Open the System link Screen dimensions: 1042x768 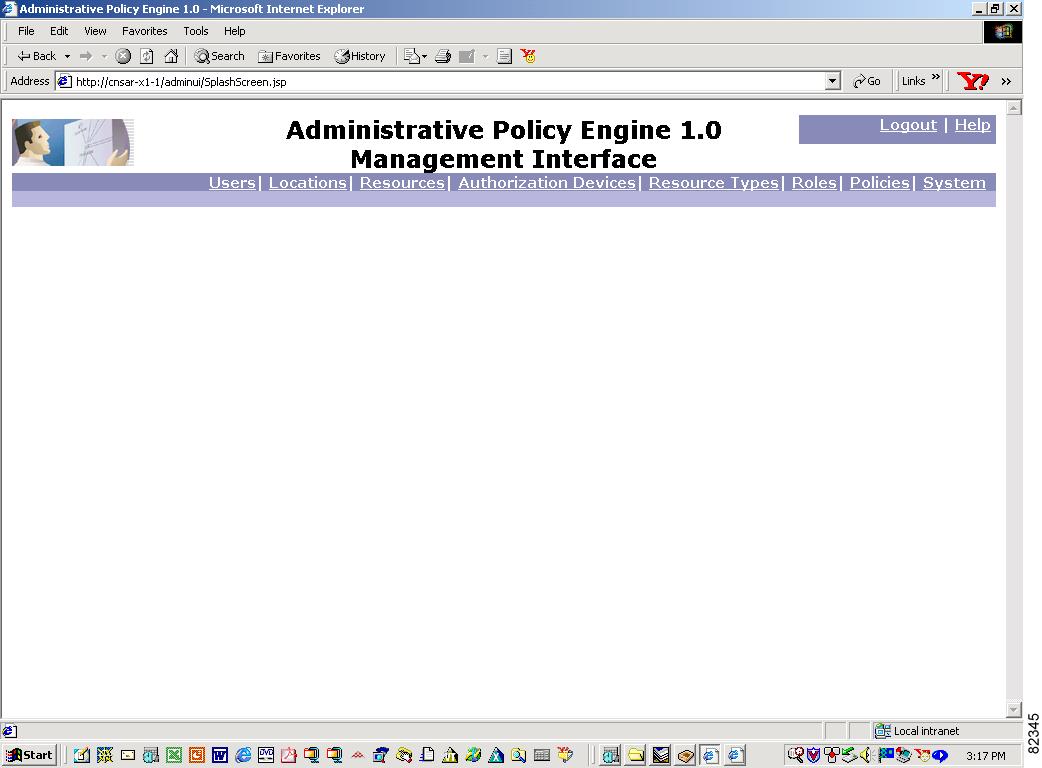point(954,183)
